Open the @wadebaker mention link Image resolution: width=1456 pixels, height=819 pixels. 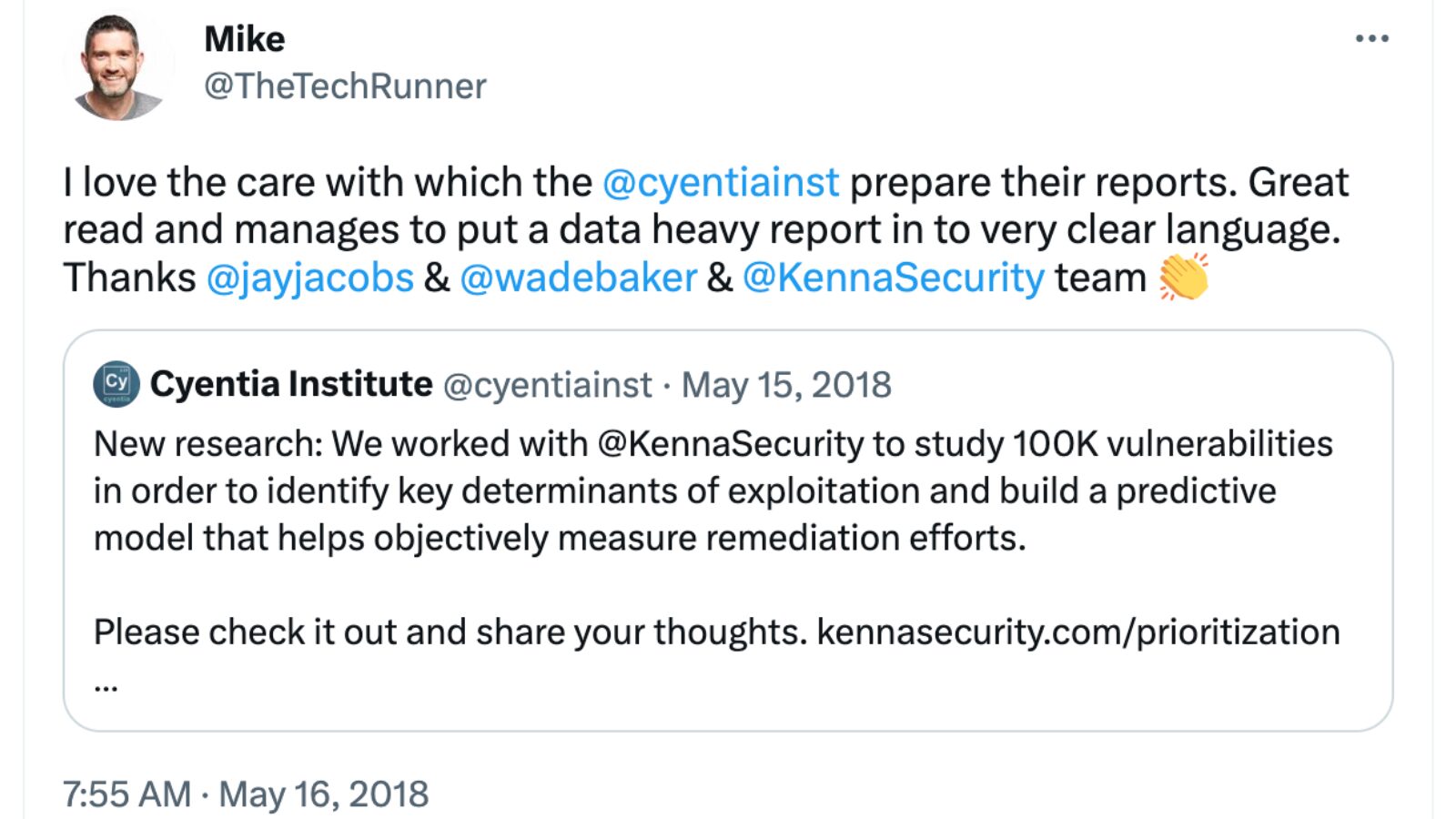[x=579, y=278]
